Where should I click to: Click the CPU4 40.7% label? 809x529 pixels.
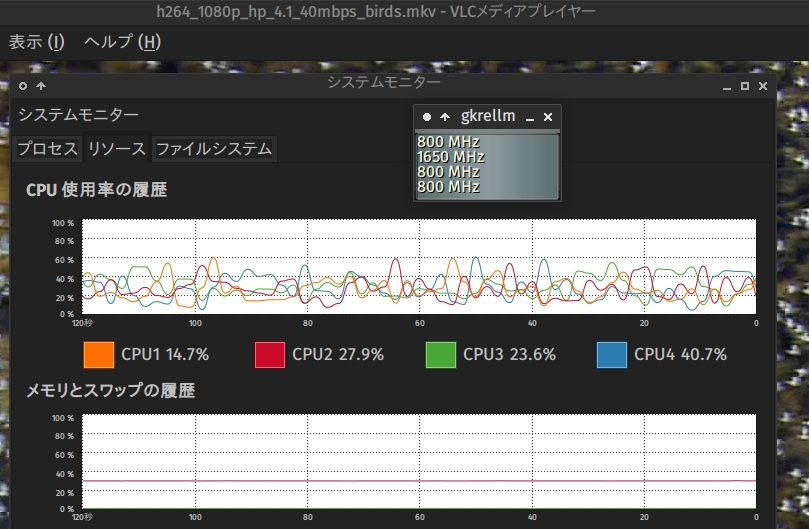pyautogui.click(x=681, y=355)
